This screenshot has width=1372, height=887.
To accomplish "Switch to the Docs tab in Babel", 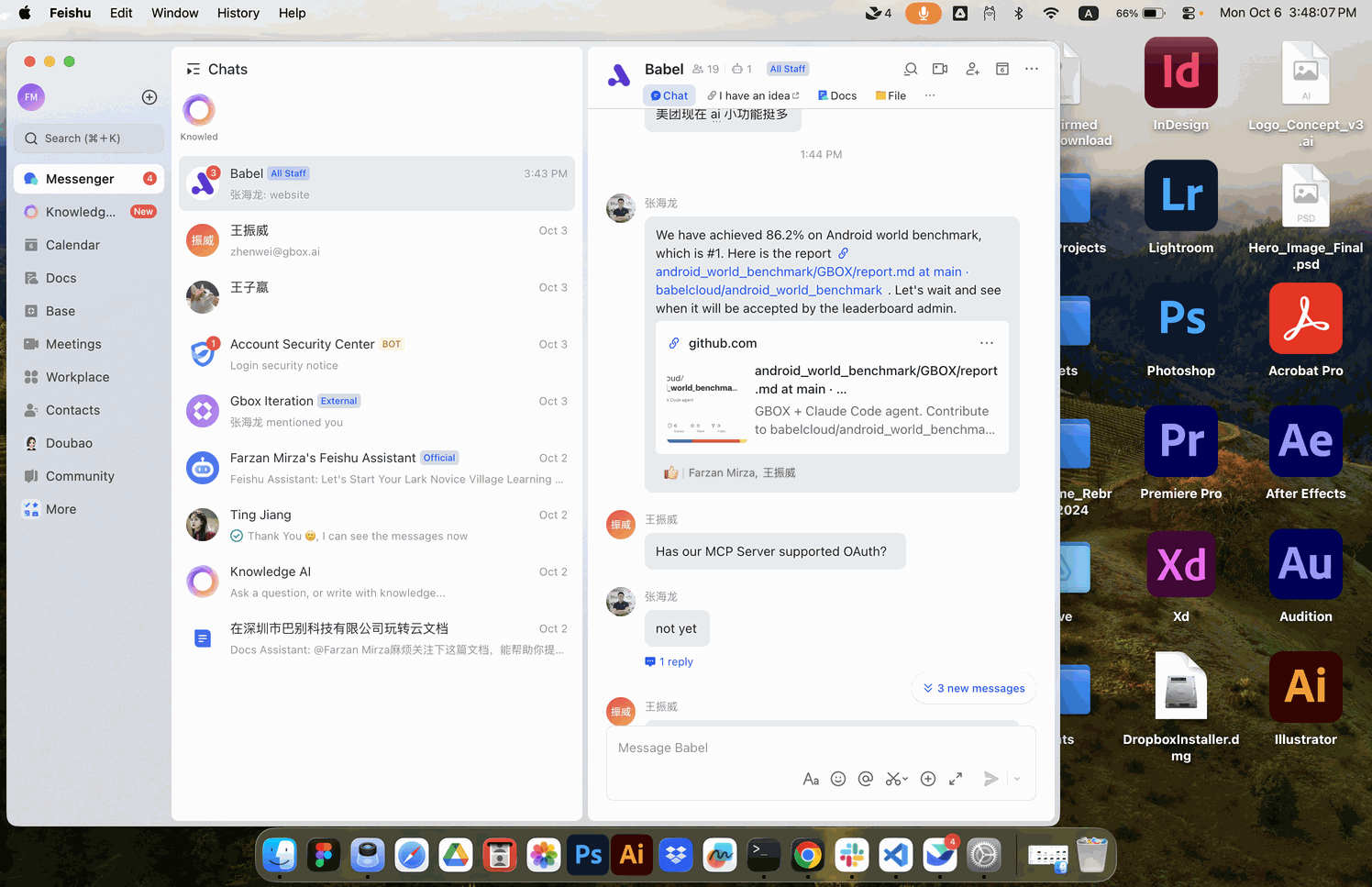I will pos(837,95).
